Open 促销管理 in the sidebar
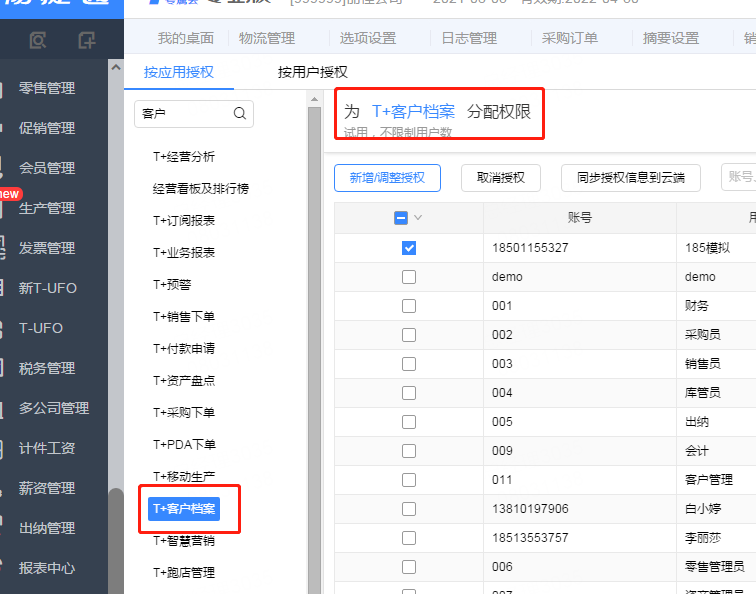 [47, 128]
